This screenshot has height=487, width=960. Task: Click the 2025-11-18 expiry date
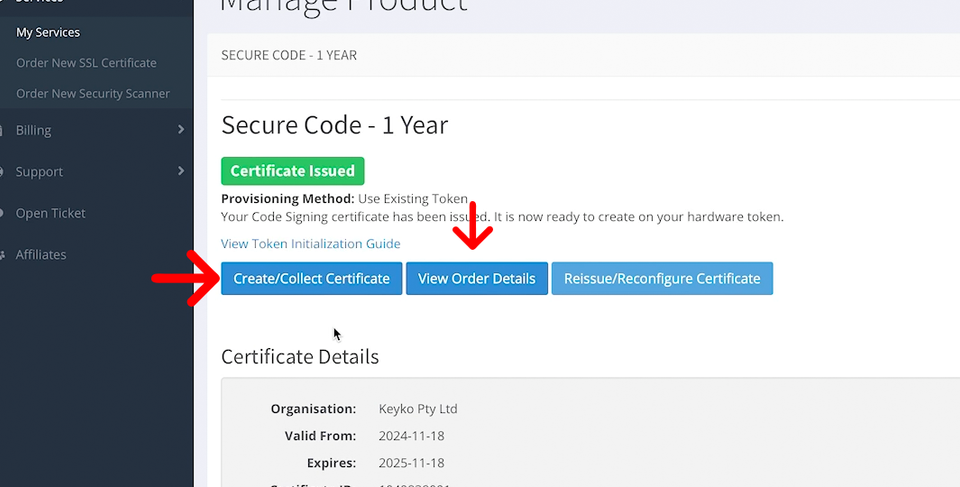click(x=411, y=463)
